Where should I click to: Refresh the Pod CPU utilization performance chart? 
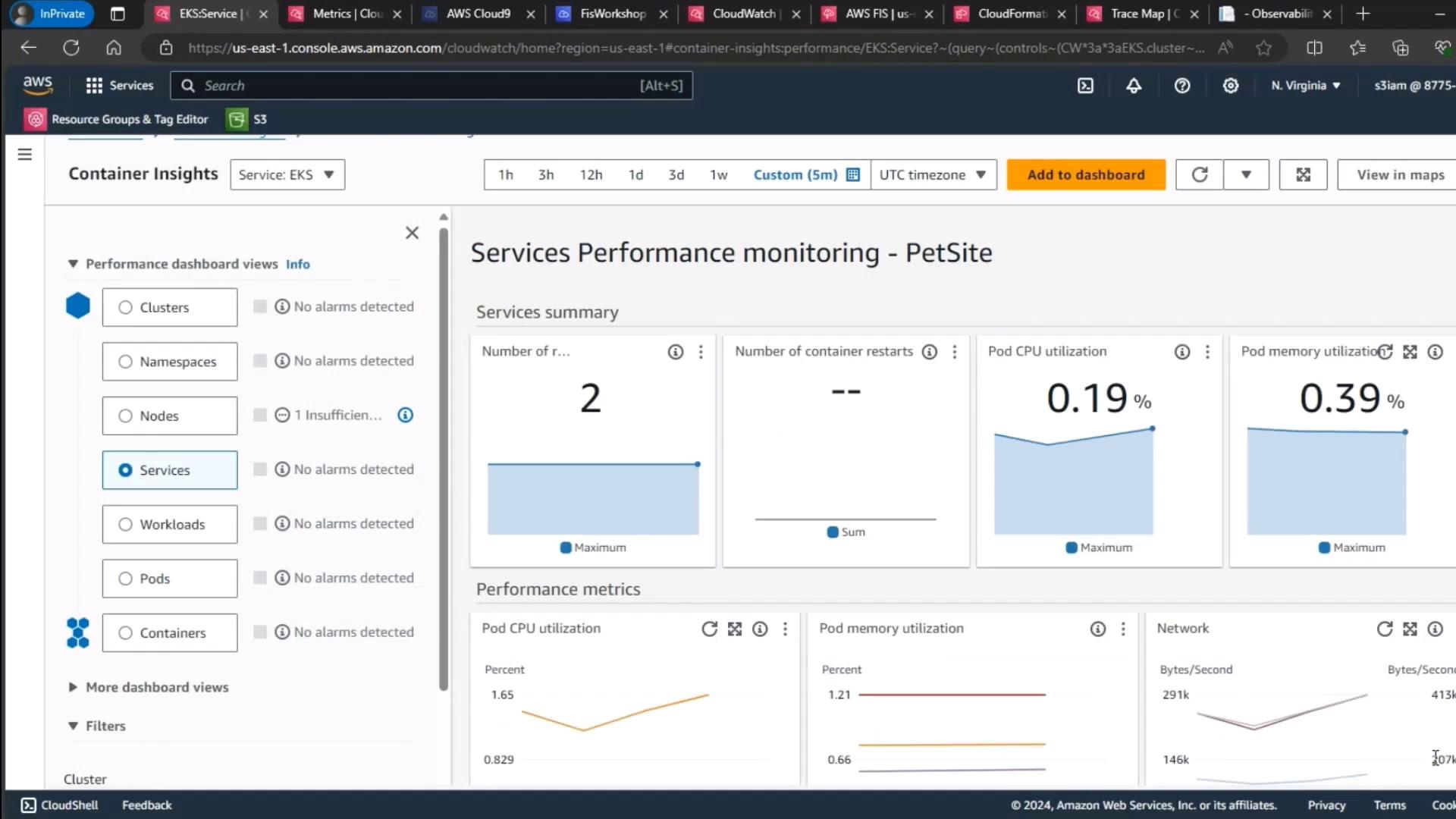coord(709,629)
